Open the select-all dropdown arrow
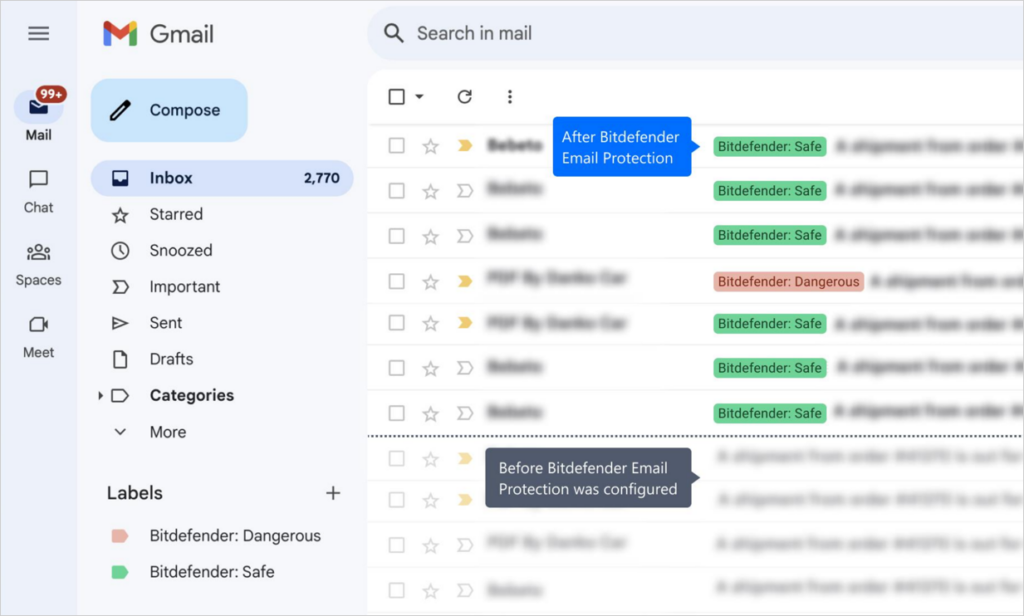Image resolution: width=1024 pixels, height=616 pixels. pyautogui.click(x=419, y=97)
